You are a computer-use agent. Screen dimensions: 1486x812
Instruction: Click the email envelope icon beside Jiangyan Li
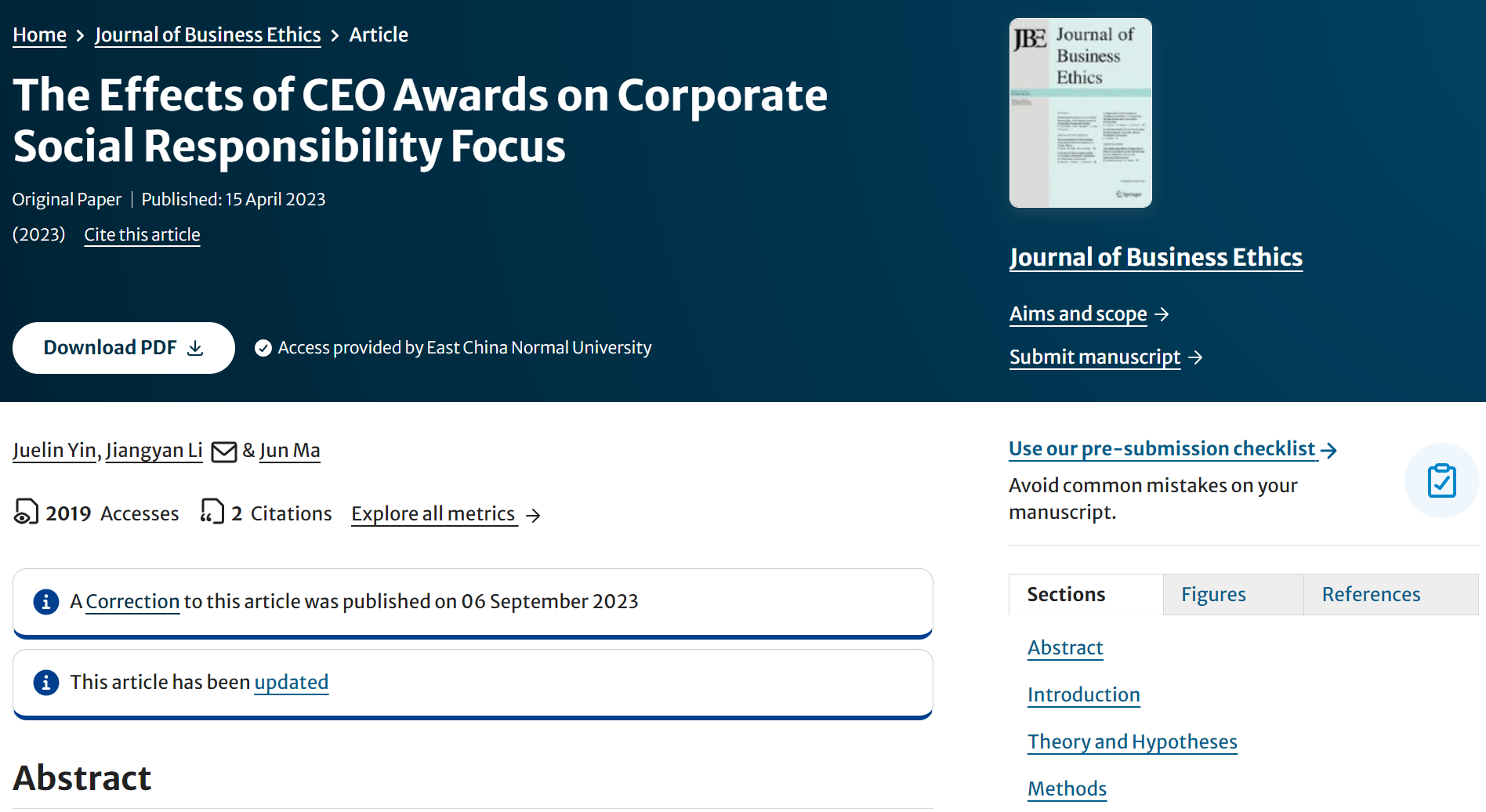(223, 451)
